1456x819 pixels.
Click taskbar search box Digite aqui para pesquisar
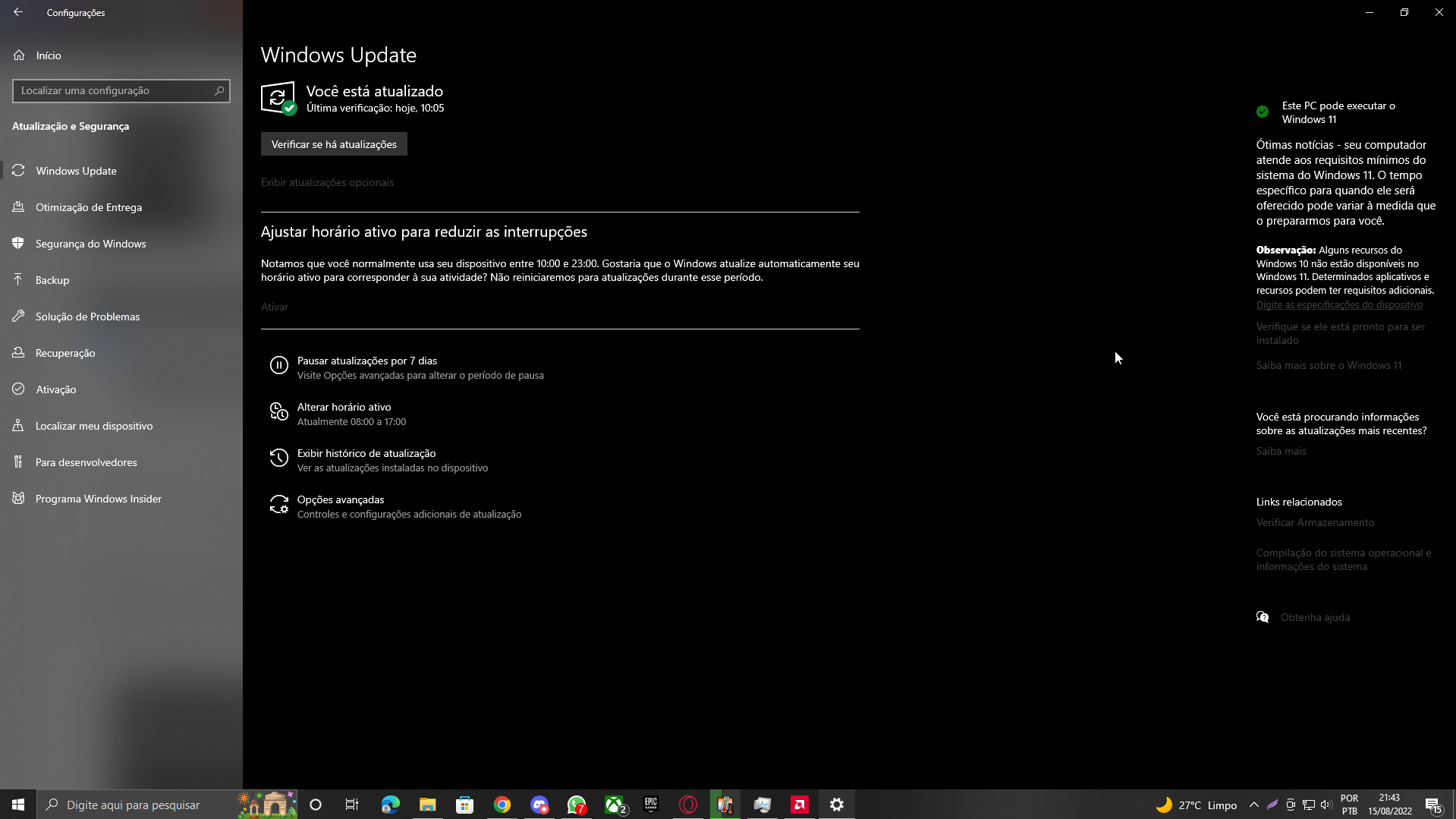[x=167, y=805]
